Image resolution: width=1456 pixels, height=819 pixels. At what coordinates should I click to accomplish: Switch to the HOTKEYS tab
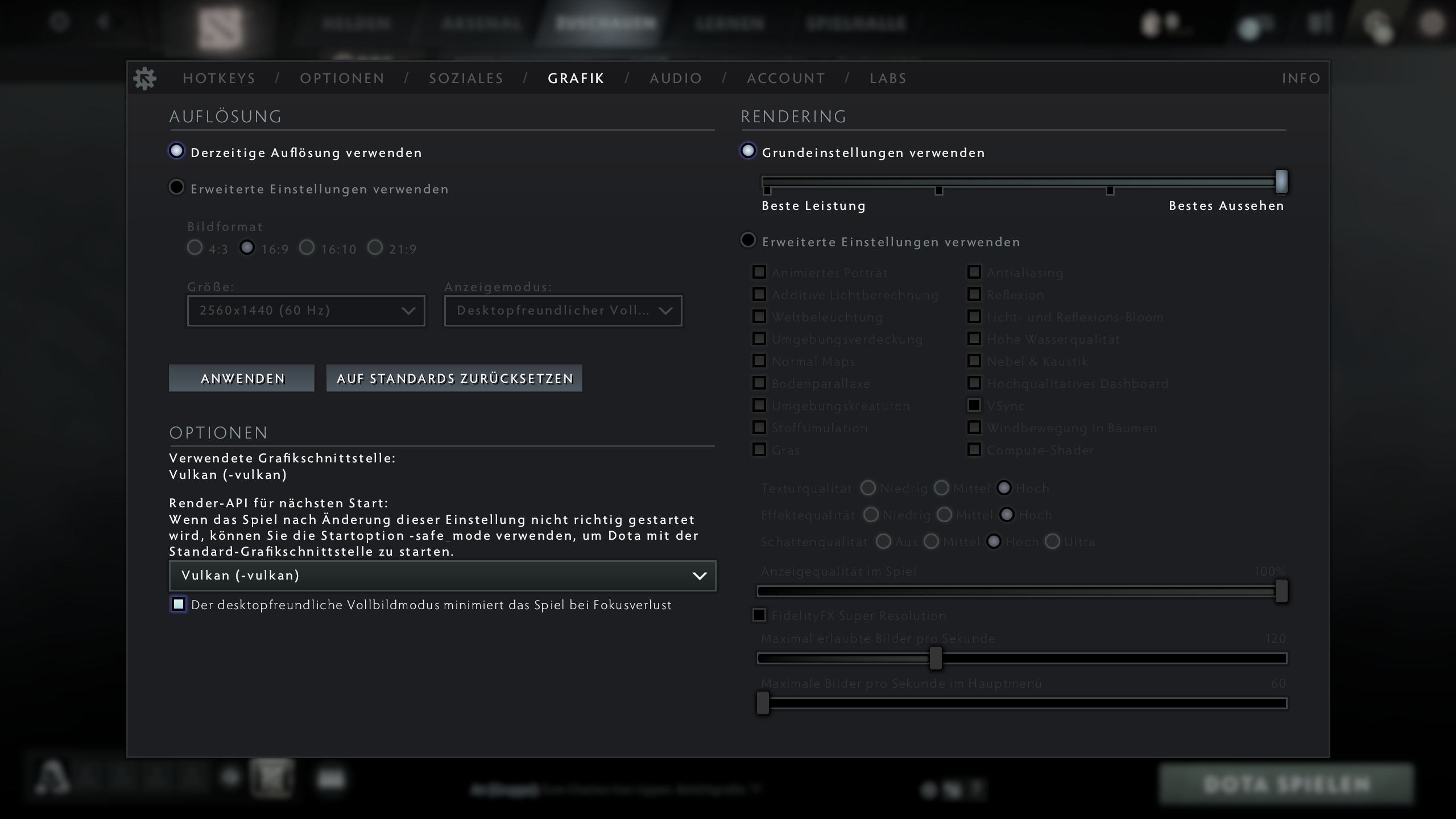point(219,78)
